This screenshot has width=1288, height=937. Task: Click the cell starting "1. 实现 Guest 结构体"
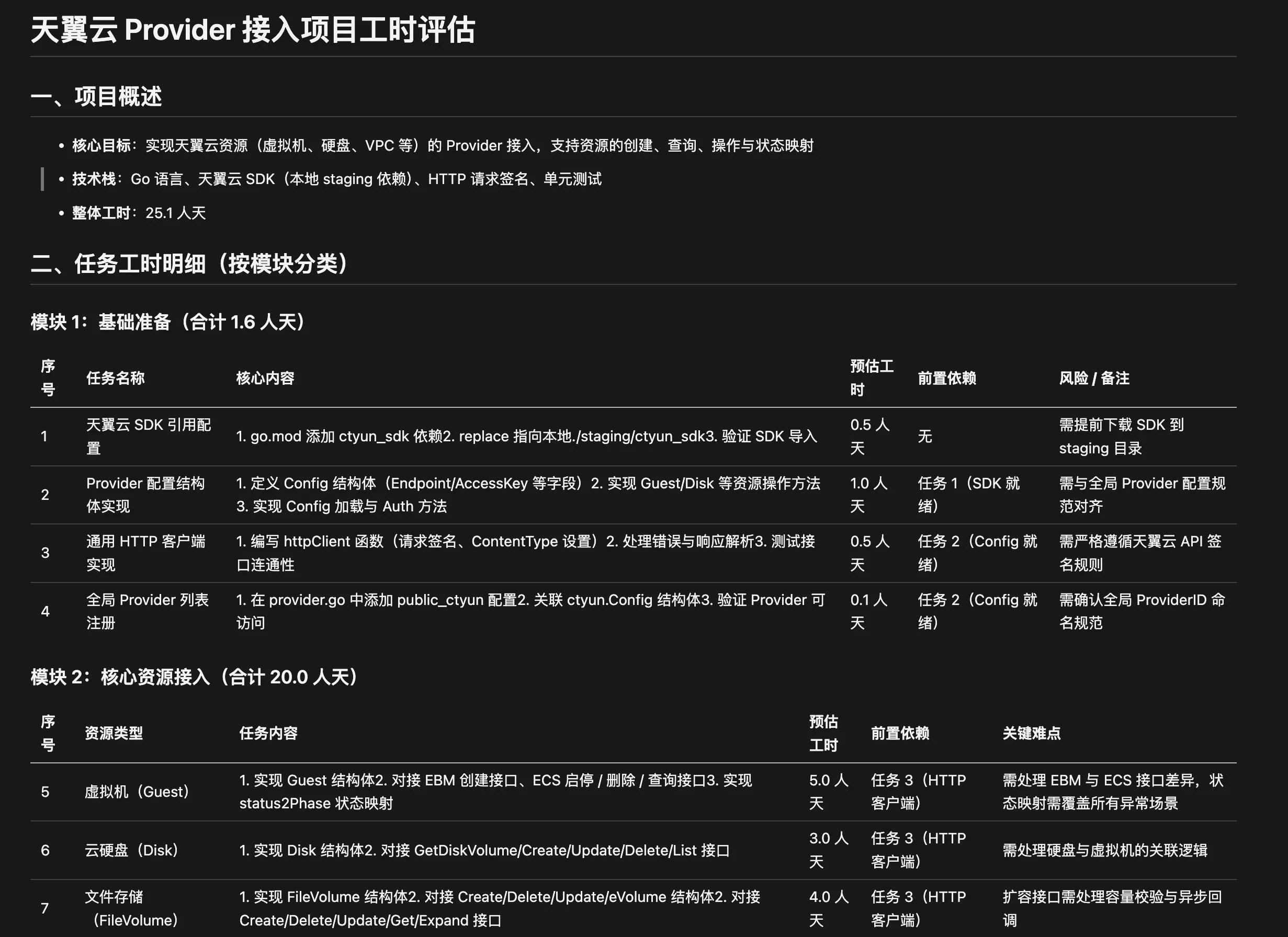point(496,792)
